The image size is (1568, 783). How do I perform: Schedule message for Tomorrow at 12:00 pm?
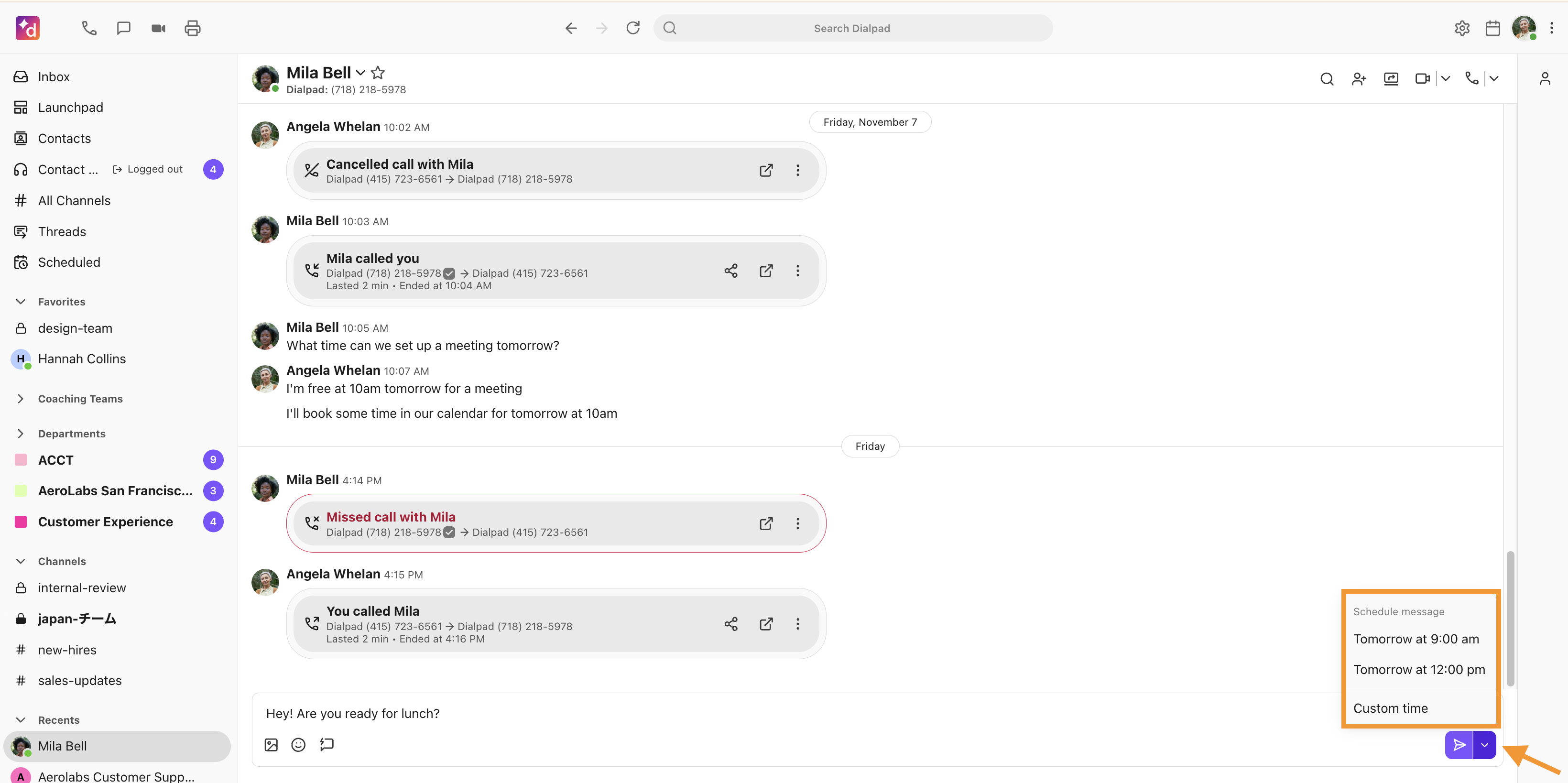(x=1421, y=670)
